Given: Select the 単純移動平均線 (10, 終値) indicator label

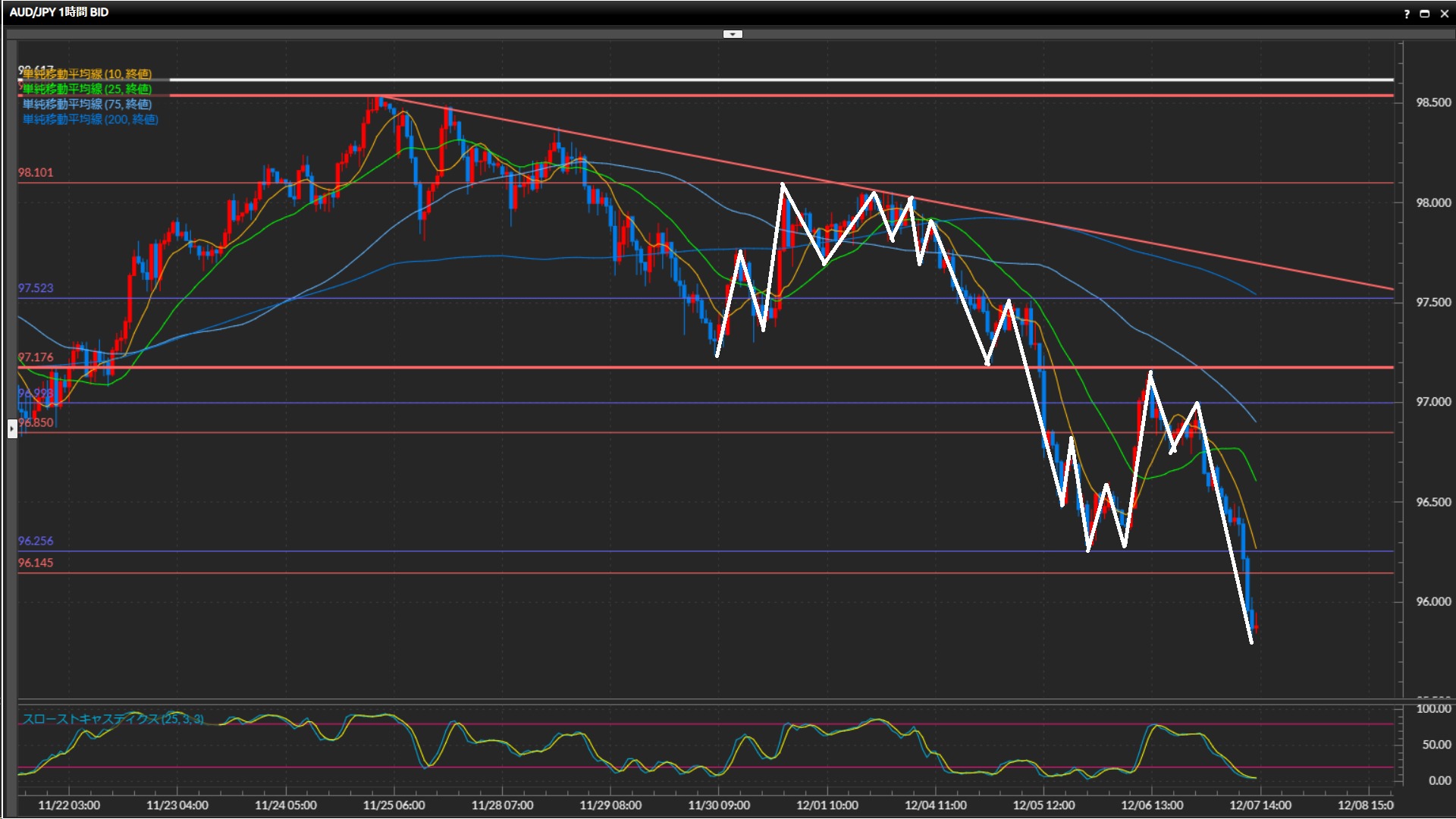Looking at the screenshot, I should (x=87, y=74).
